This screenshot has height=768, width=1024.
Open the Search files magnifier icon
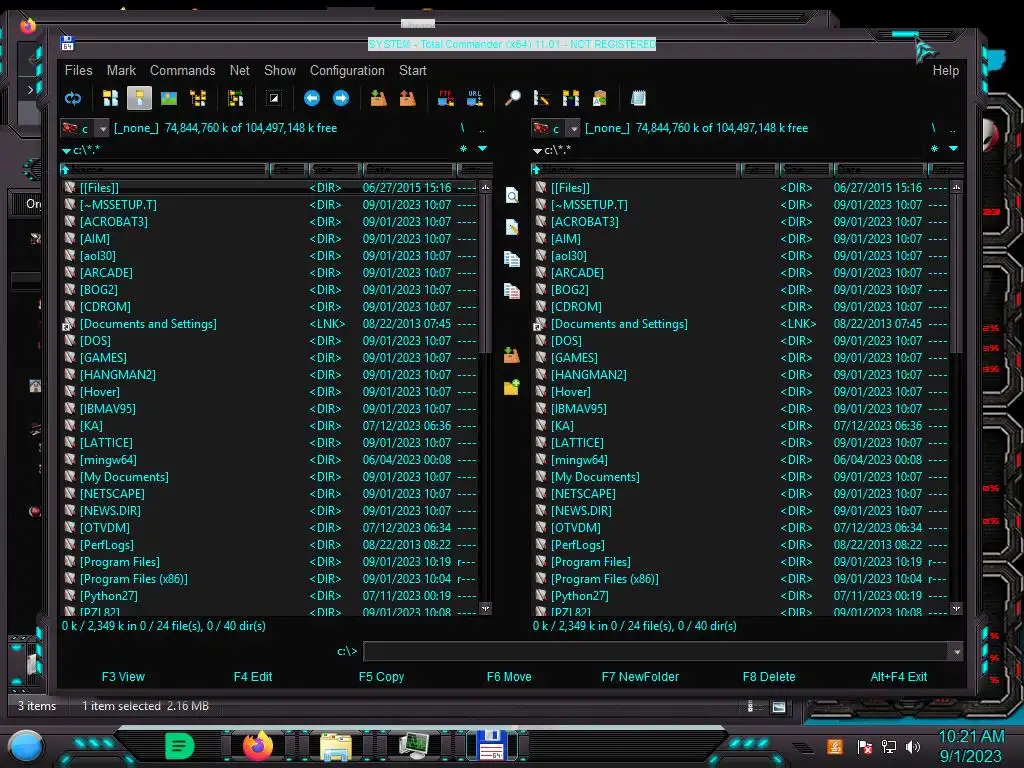pyautogui.click(x=513, y=99)
